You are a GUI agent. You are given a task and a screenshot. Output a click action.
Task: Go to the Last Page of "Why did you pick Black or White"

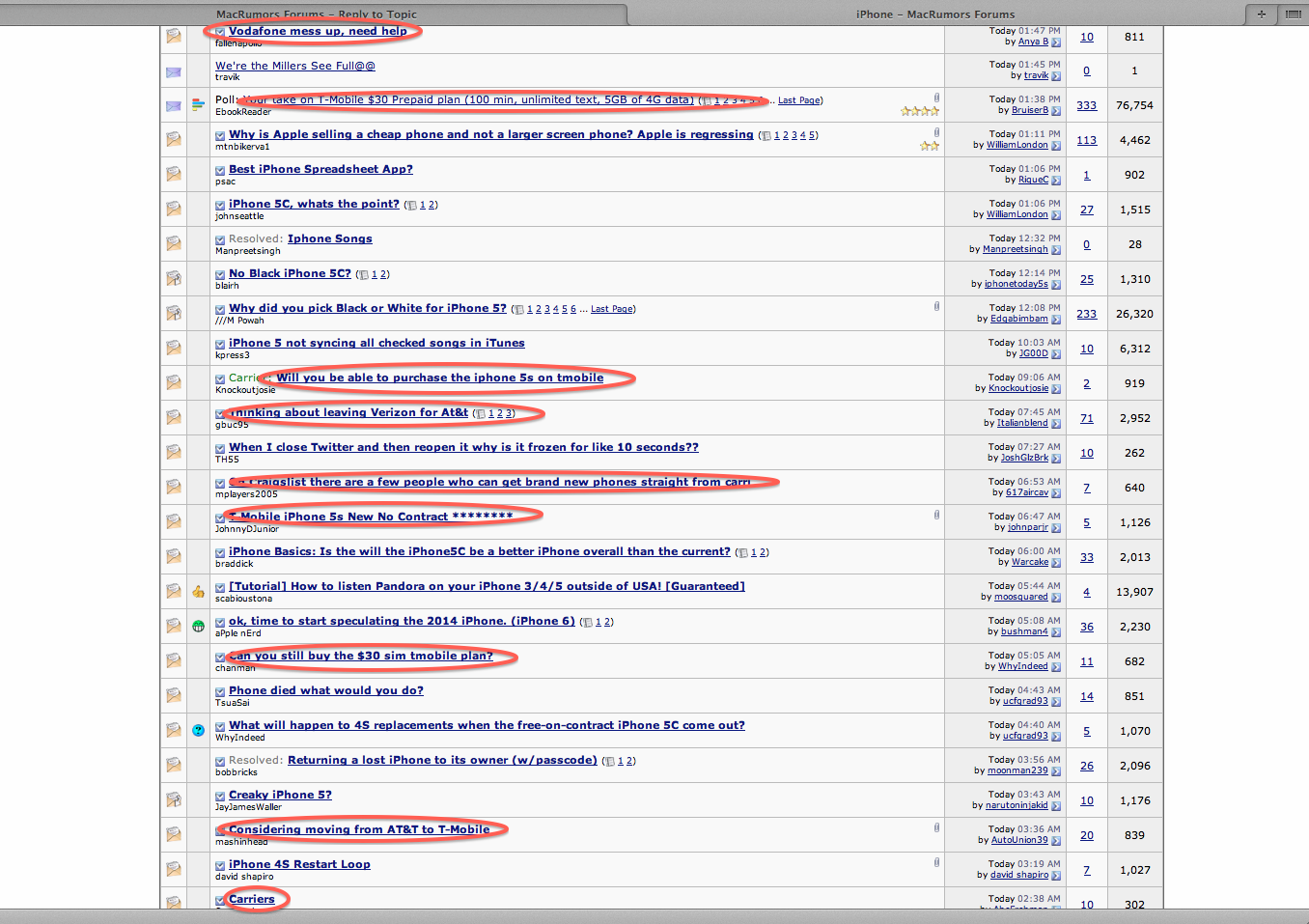point(612,309)
